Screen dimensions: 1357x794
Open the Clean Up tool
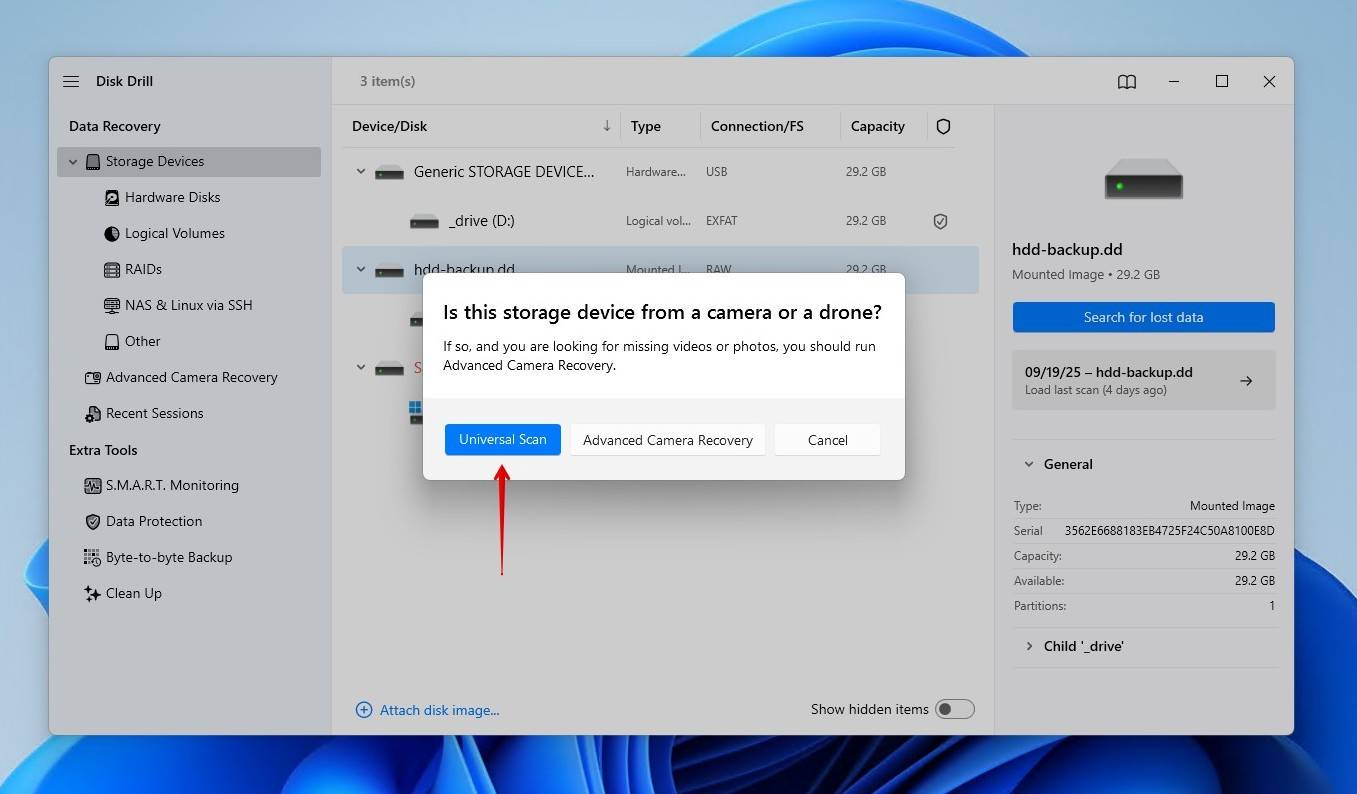133,593
